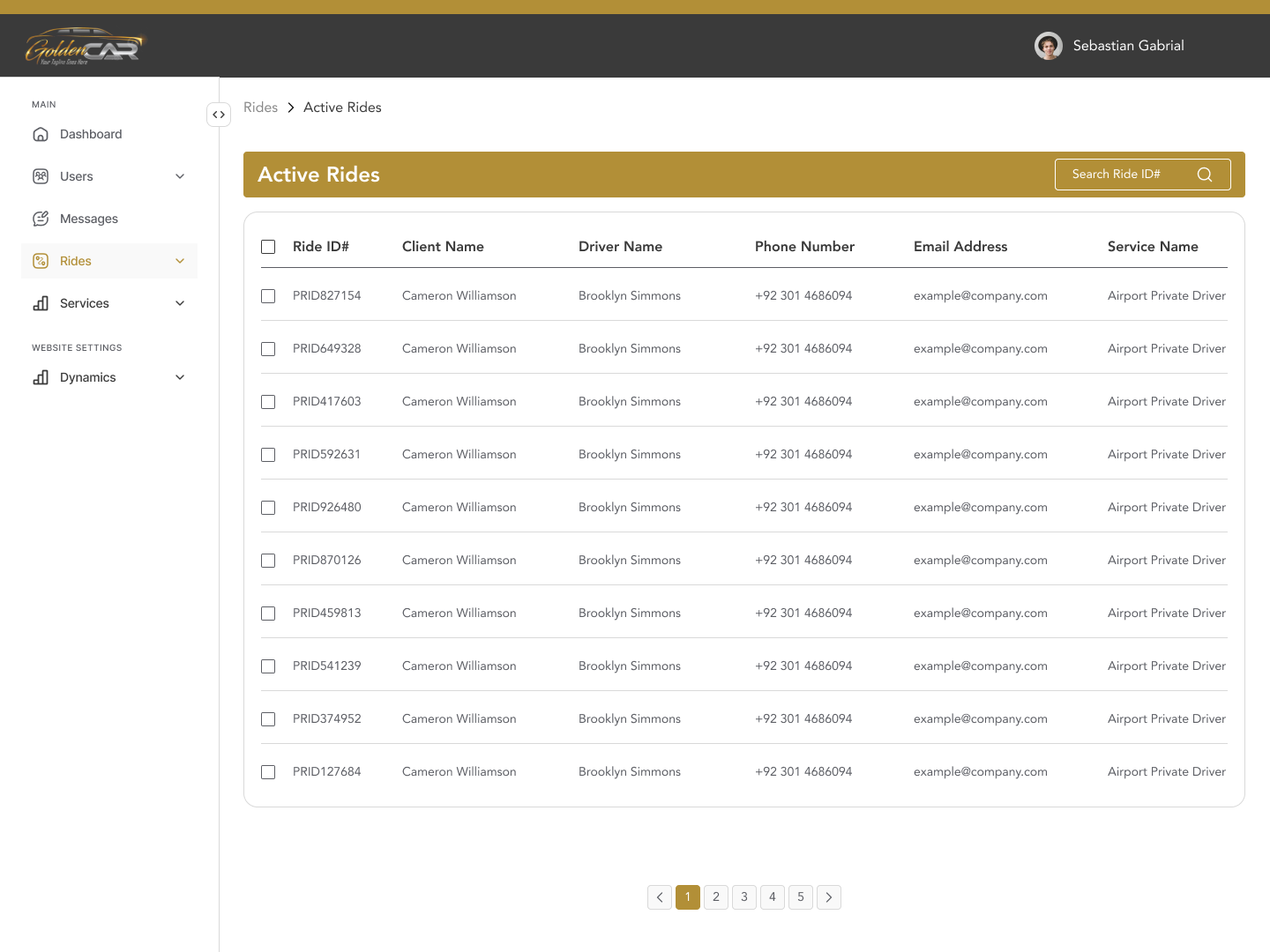The width and height of the screenshot is (1270, 952).
Task: Click the Services bar chart icon
Action: (x=41, y=303)
